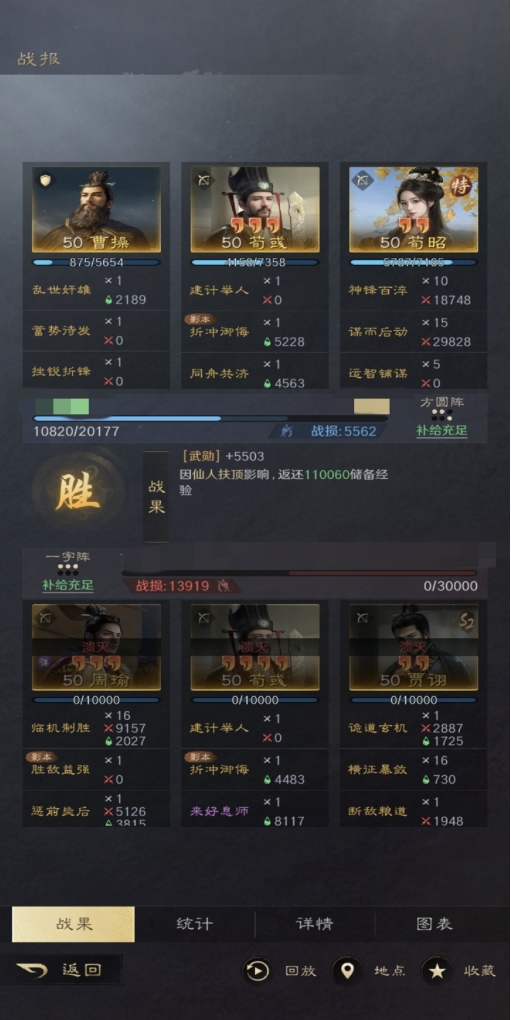The image size is (511, 1020).
Task: Tap the 特 badge on 荀昭 portrait
Action: click(460, 186)
